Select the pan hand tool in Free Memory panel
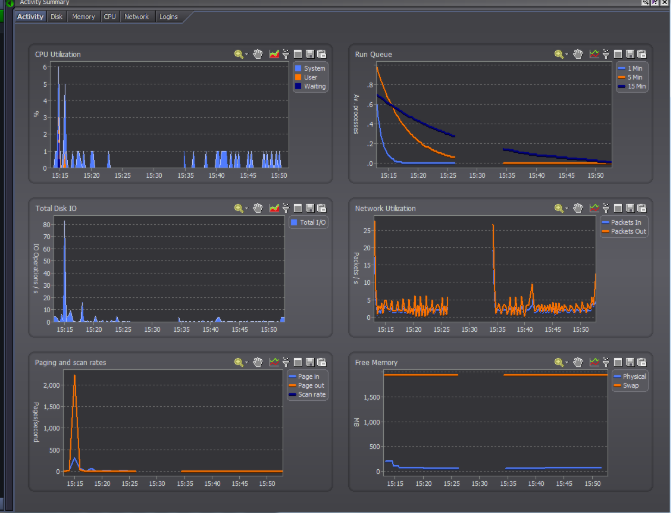This screenshot has height=513, width=671. 577,362
